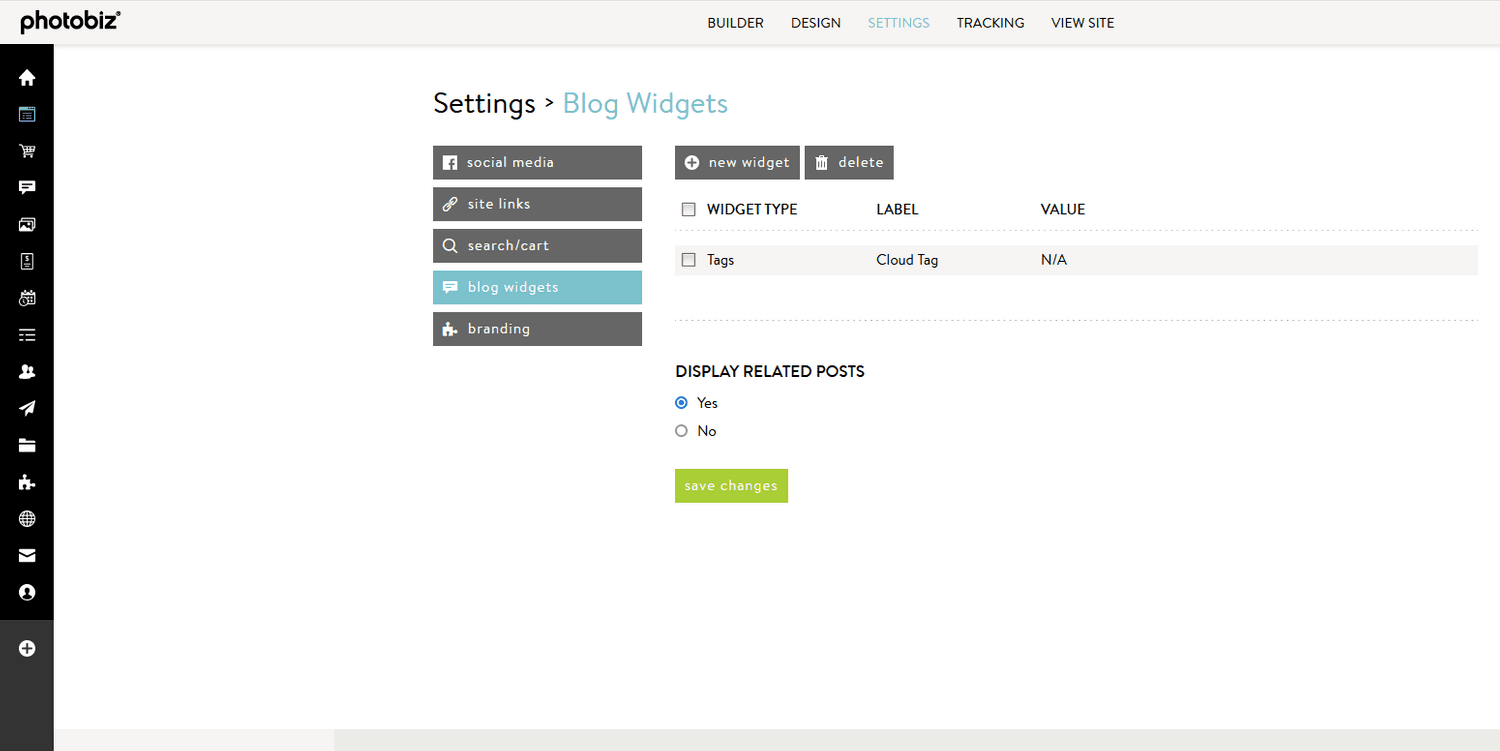This screenshot has height=751, width=1500.
Task: Open the clients icon in the sidebar
Action: click(26, 371)
